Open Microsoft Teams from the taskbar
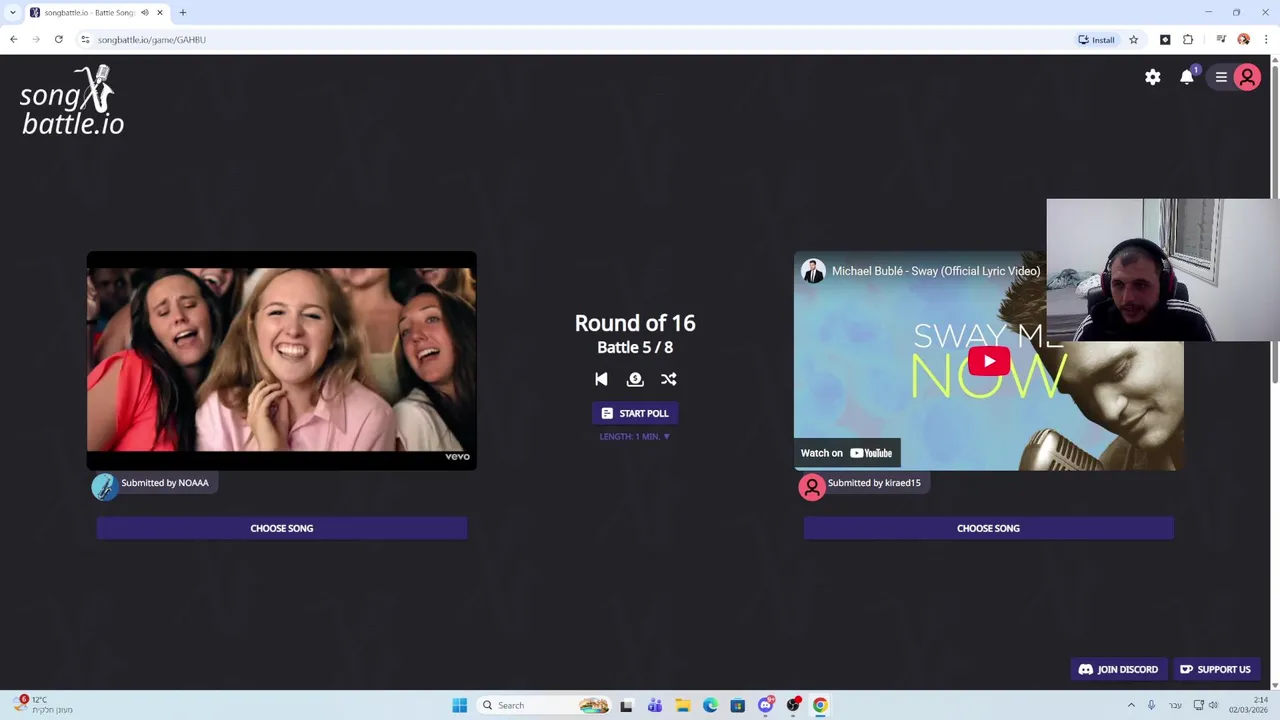The image size is (1280, 720). [x=655, y=705]
